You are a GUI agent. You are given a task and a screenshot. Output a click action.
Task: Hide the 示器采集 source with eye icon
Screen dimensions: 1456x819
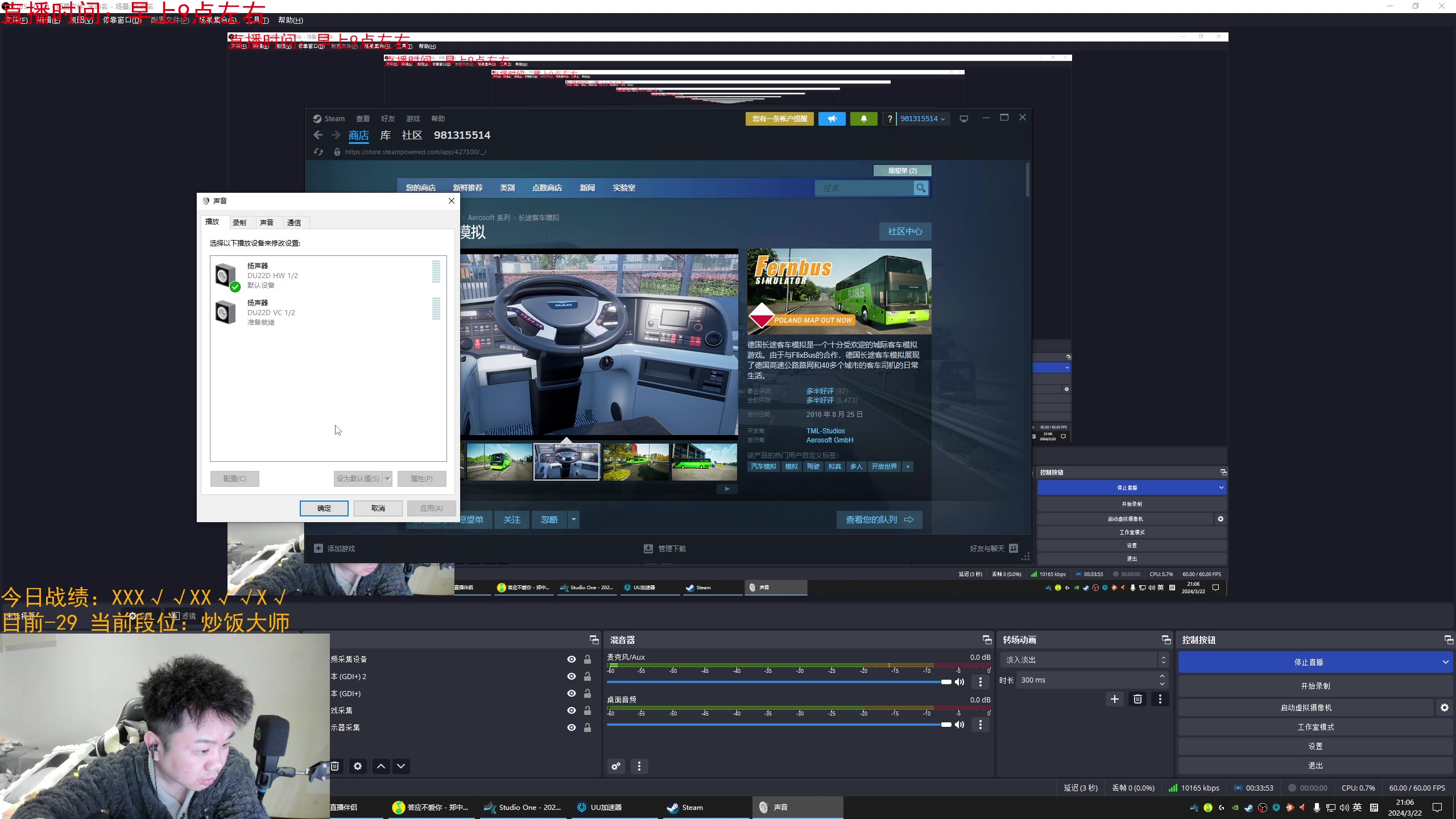(x=572, y=727)
